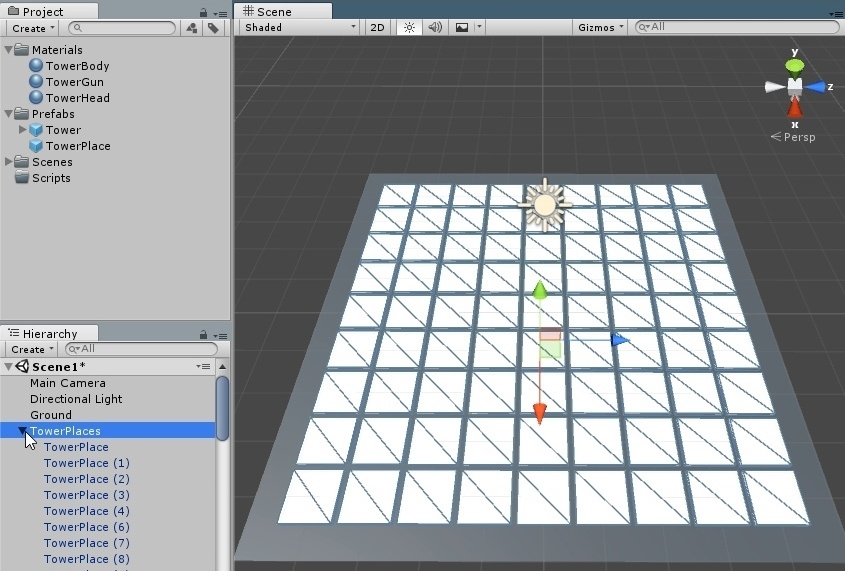Screen dimensions: 845x571
Task: Collapse the Prefabs folder
Action: (x=8, y=114)
